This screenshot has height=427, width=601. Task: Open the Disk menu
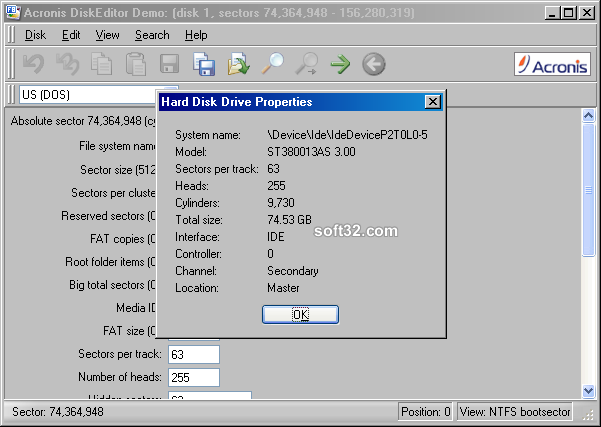(35, 35)
